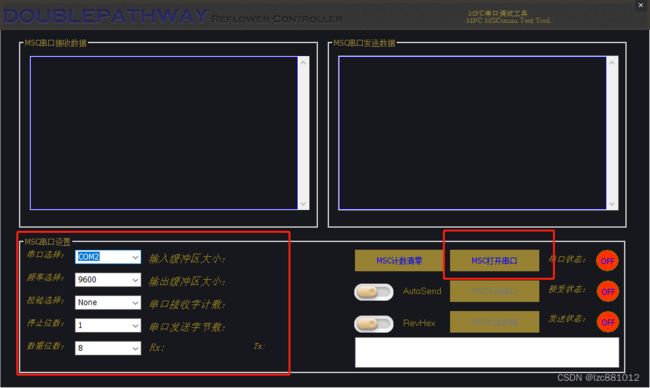Screen dimensions: 650x388
Task: Click the '输入缓冲区大小:' label
Action: coord(187,259)
